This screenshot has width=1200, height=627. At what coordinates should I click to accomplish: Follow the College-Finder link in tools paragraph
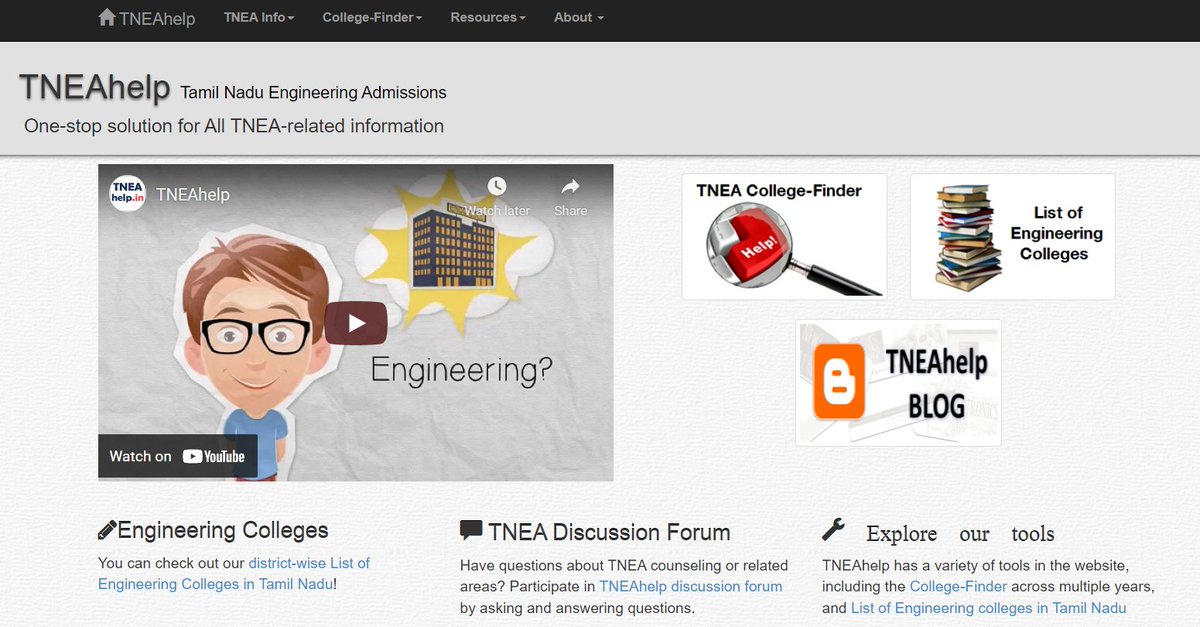[x=958, y=587]
